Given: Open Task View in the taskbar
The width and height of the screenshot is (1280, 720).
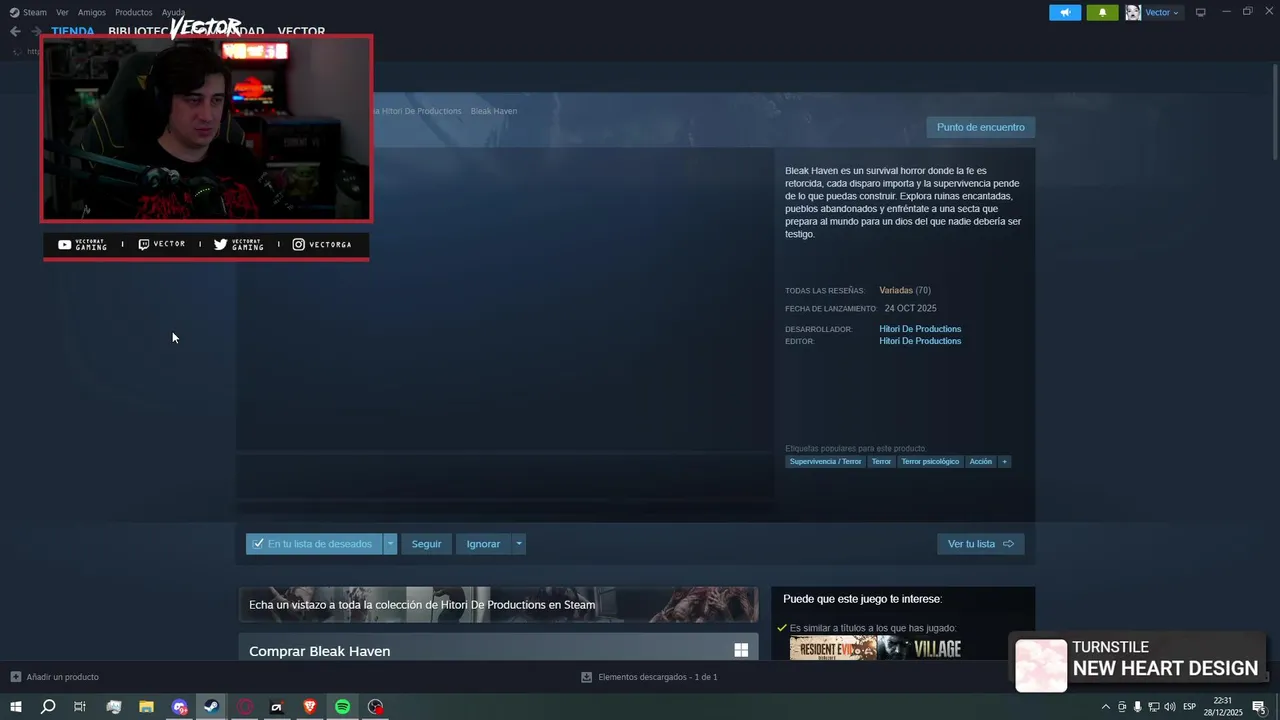Looking at the screenshot, I should coord(80,707).
